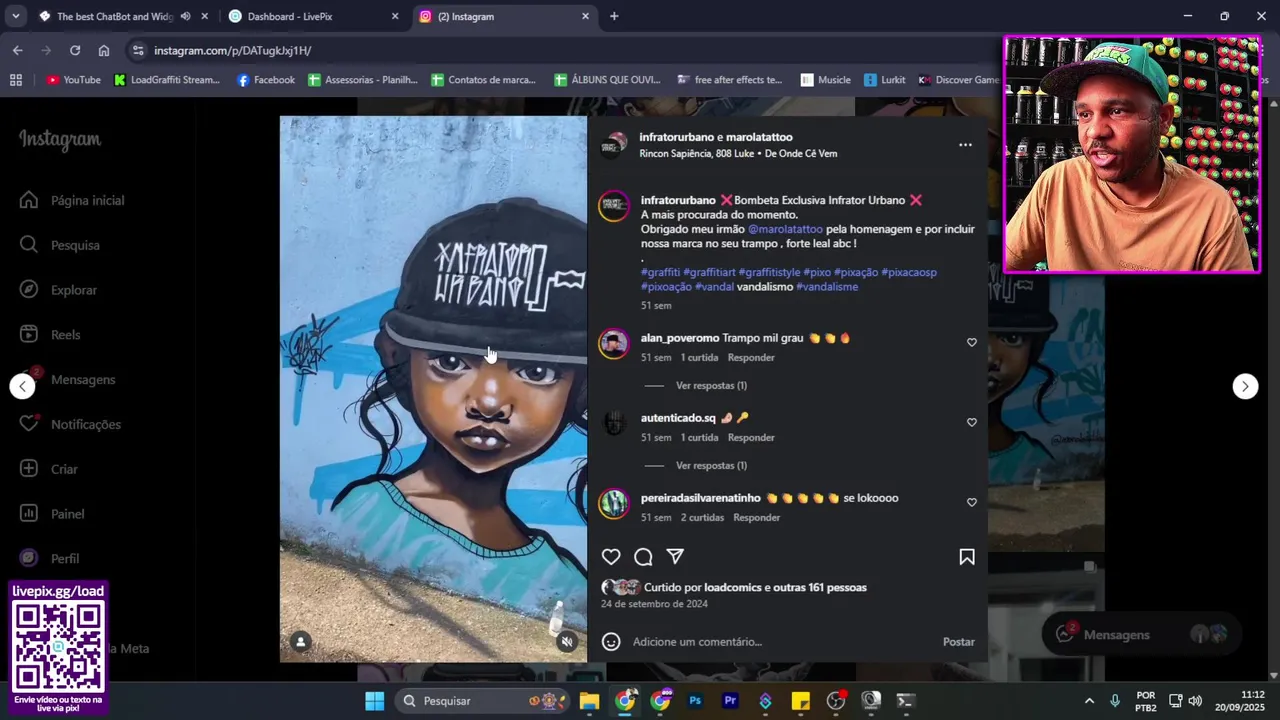Viewport: 1280px width, 720px height.
Task: Open Pesquisa in Instagram sidebar
Action: (60, 245)
